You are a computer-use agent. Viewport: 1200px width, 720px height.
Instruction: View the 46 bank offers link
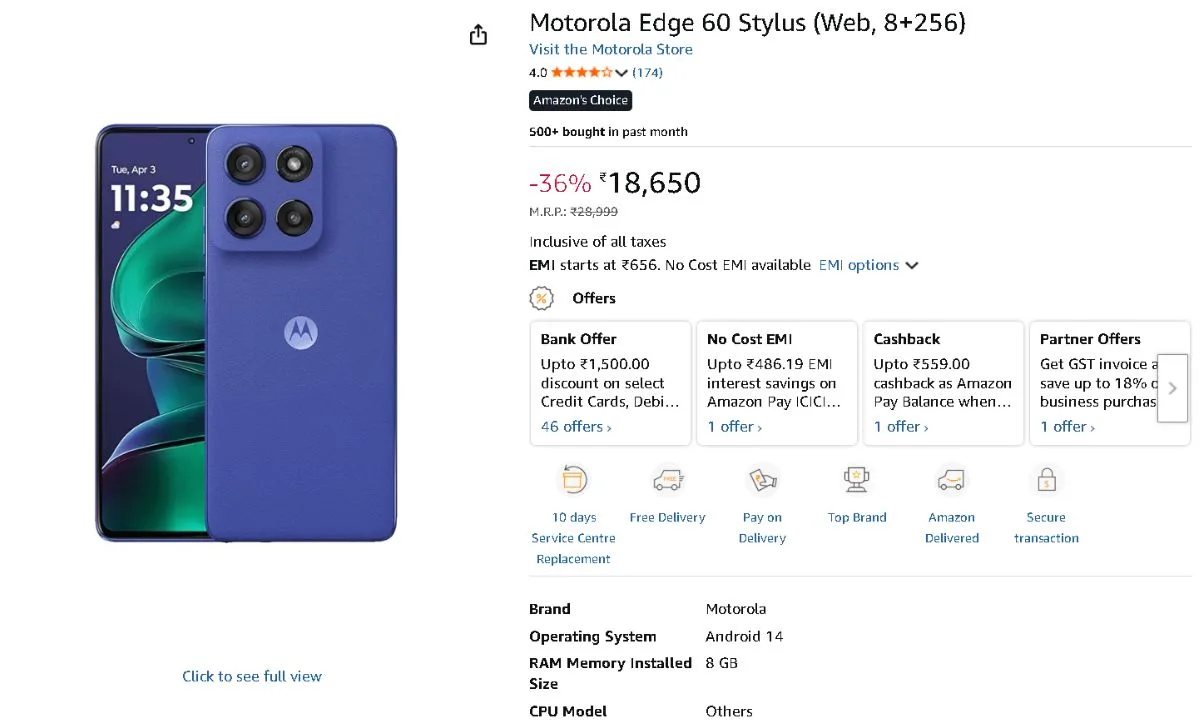pyautogui.click(x=575, y=427)
